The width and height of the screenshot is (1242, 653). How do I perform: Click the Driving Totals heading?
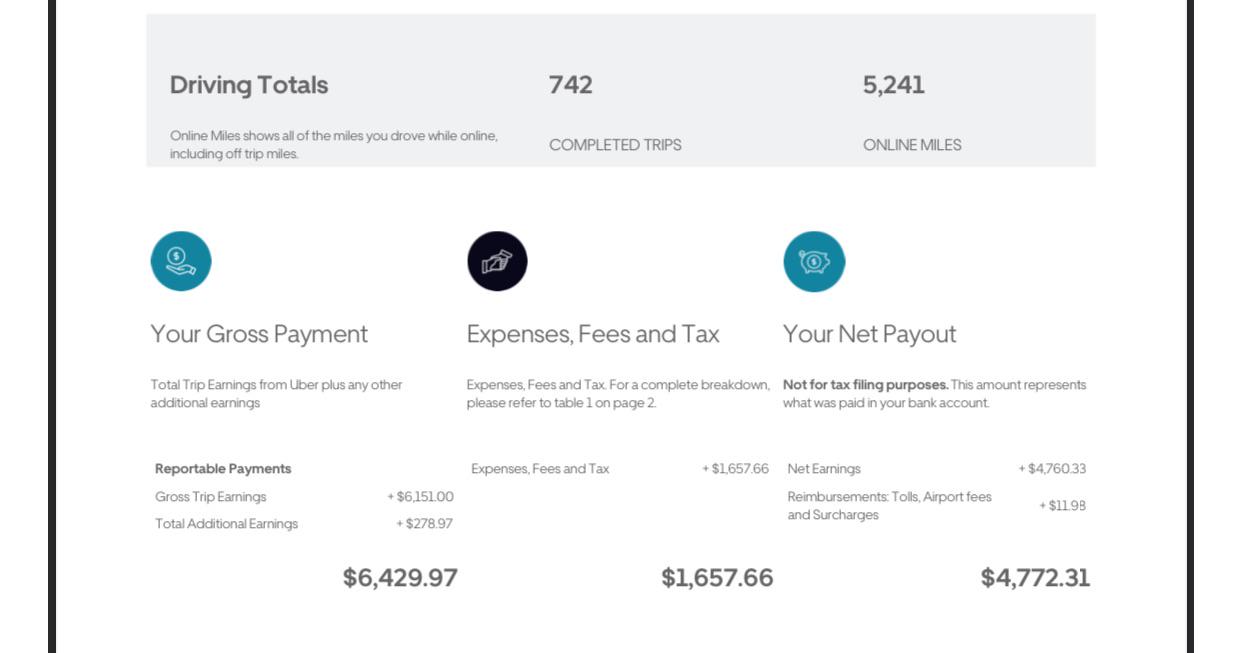249,85
